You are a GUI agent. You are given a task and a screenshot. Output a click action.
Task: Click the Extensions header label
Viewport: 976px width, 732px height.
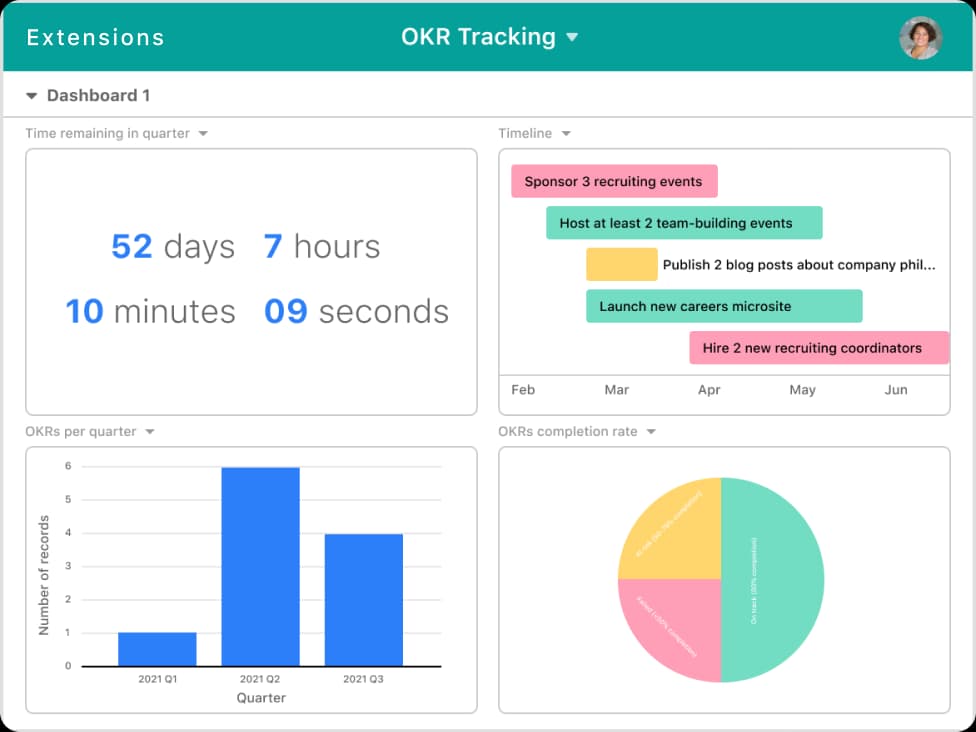tap(96, 37)
